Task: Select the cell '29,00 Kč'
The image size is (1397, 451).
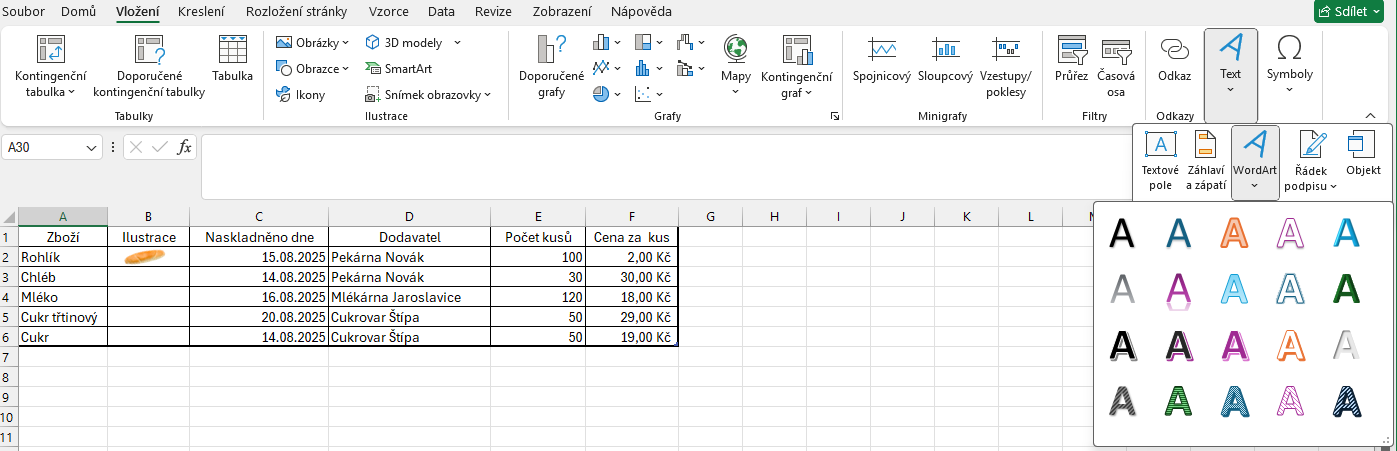Action: pyautogui.click(x=632, y=317)
